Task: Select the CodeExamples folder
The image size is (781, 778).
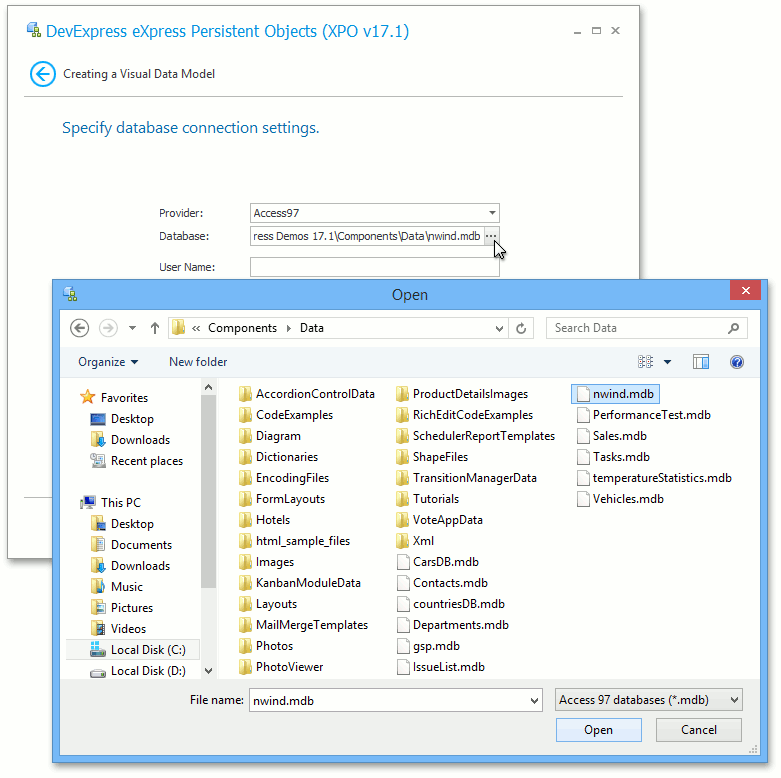Action: (x=286, y=415)
